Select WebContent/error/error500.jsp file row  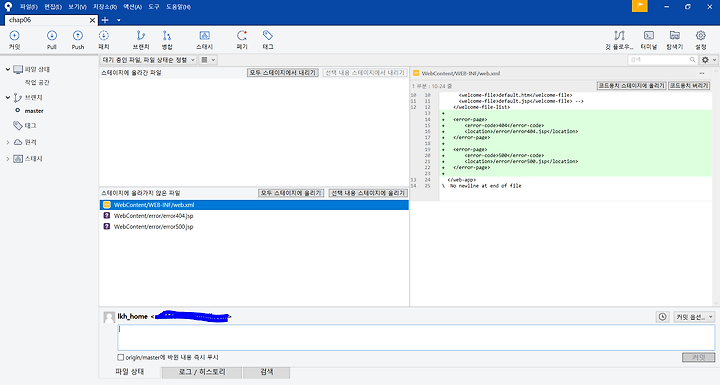click(x=254, y=226)
